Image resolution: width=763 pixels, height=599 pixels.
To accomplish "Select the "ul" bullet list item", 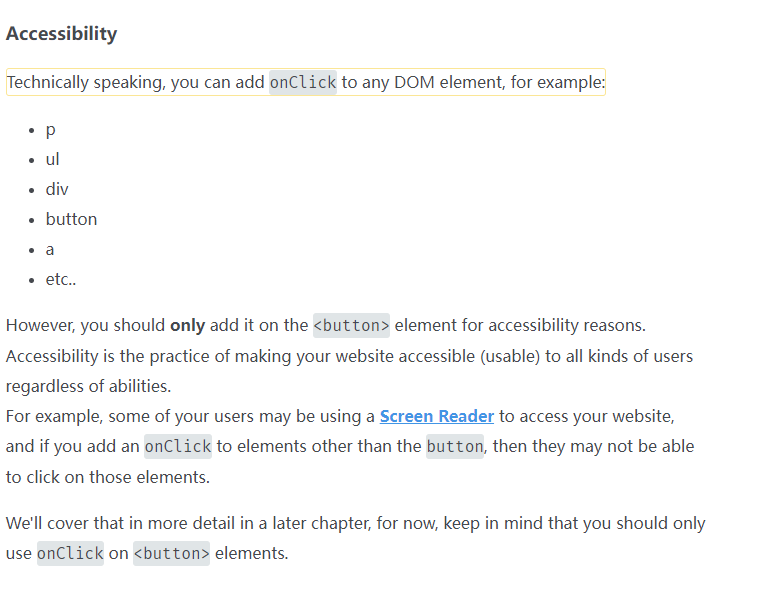I will [x=52, y=159].
